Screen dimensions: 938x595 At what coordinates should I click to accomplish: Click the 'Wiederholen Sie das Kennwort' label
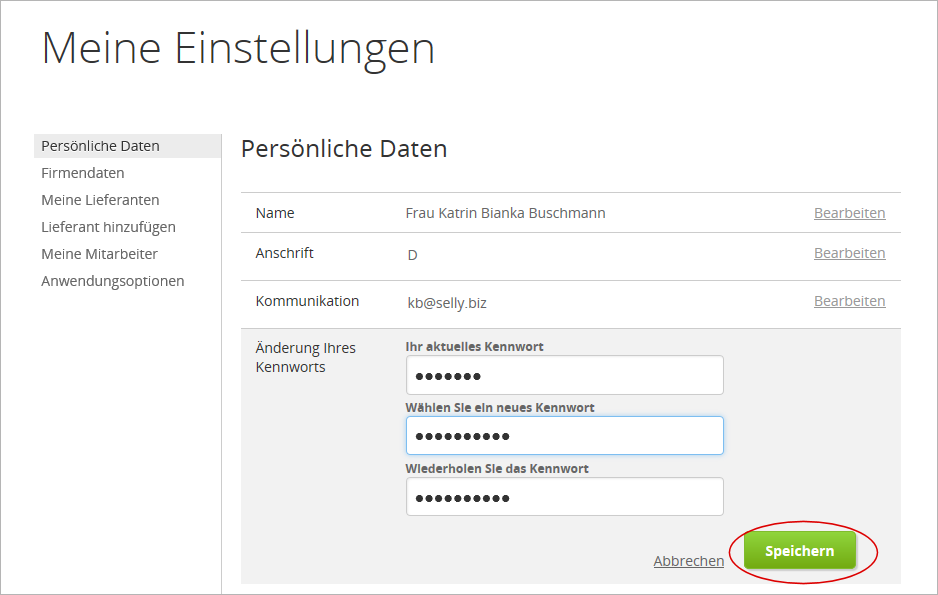click(x=497, y=468)
